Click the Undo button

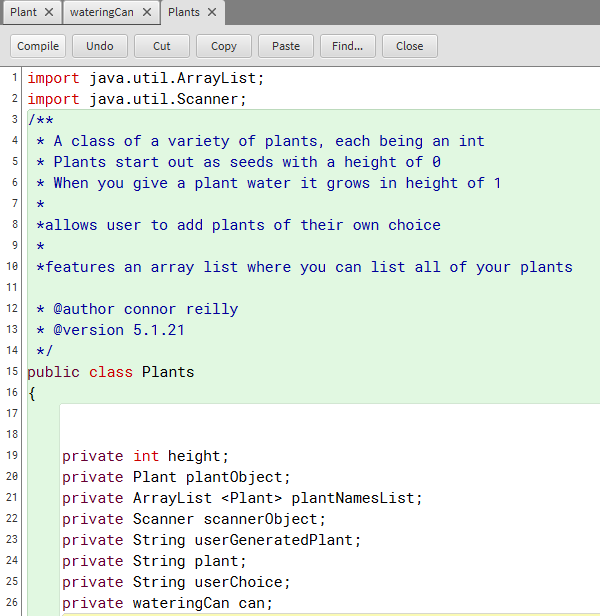click(100, 46)
